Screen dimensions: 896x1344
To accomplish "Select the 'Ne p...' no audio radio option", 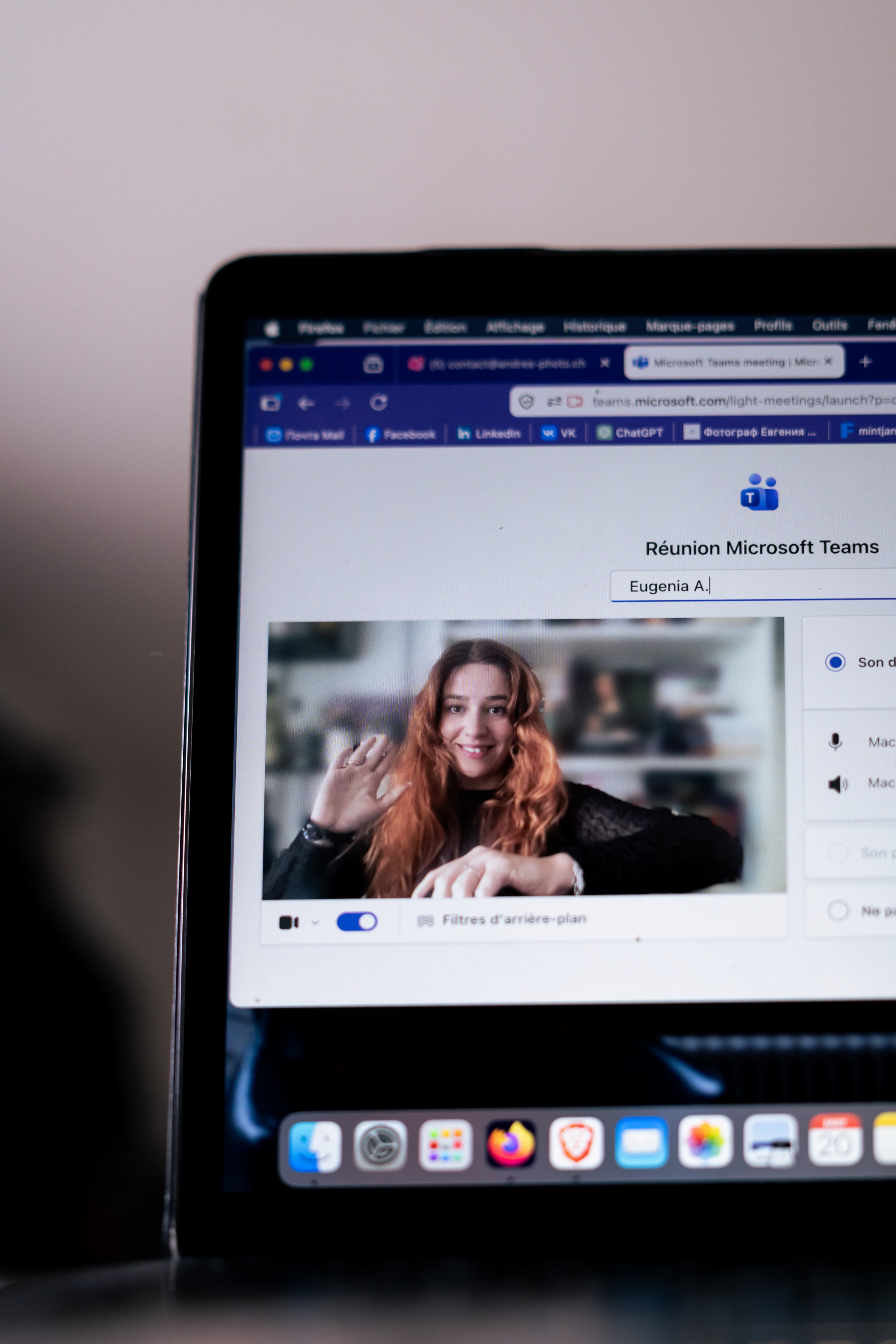I will coord(838,910).
